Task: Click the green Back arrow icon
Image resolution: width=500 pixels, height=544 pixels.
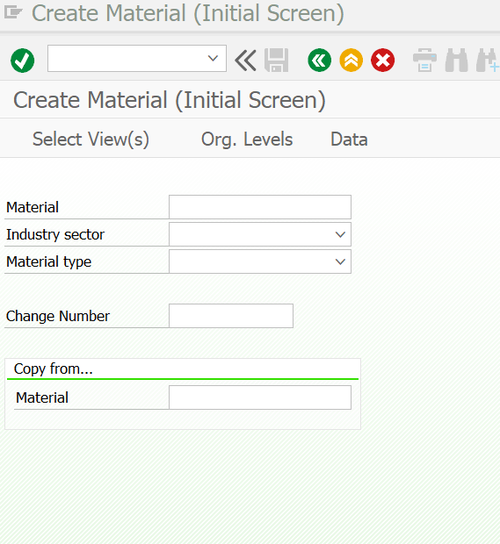Action: (319, 60)
